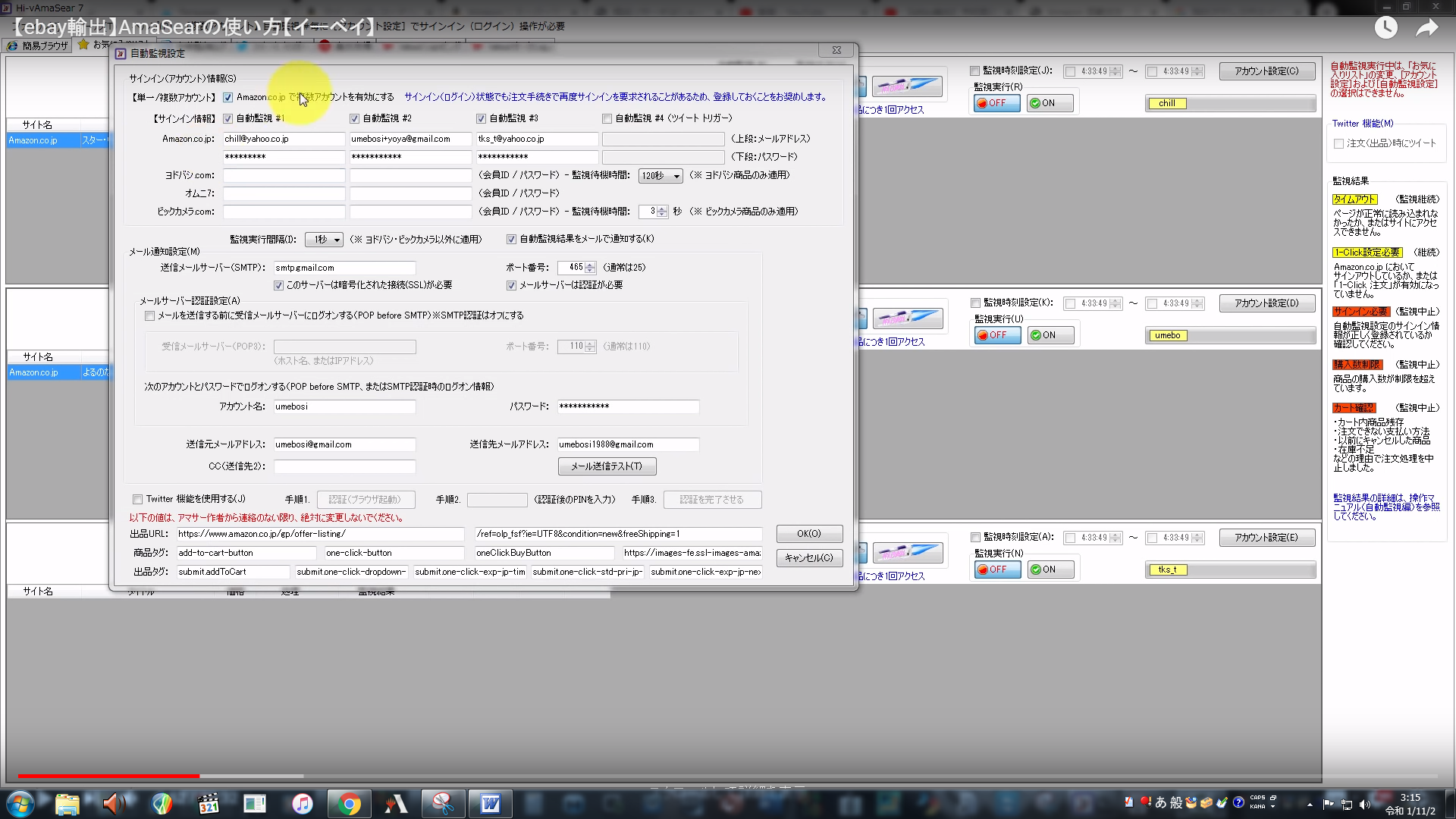Click CC(送信先2) empty field
The width and height of the screenshot is (1456, 819).
pyautogui.click(x=344, y=466)
